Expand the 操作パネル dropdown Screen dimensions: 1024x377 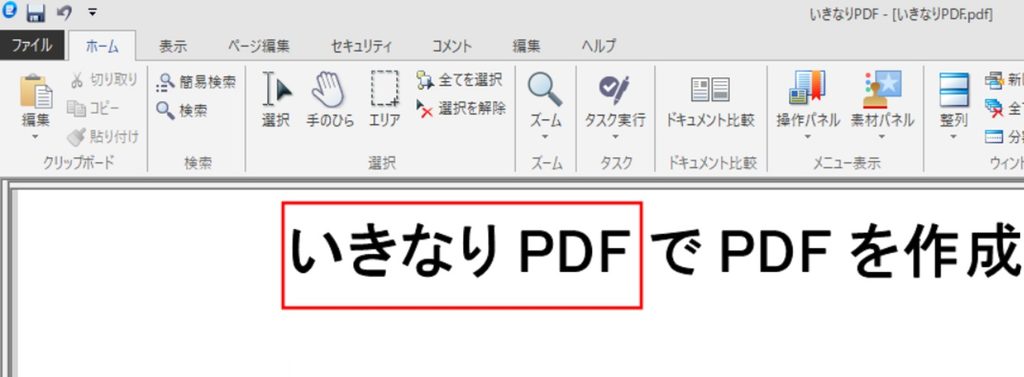(x=807, y=137)
